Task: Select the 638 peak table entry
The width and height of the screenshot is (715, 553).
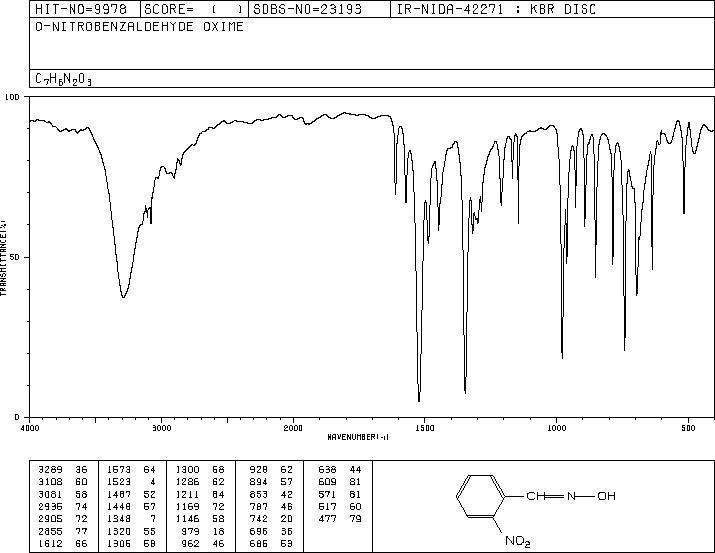Action: point(340,470)
